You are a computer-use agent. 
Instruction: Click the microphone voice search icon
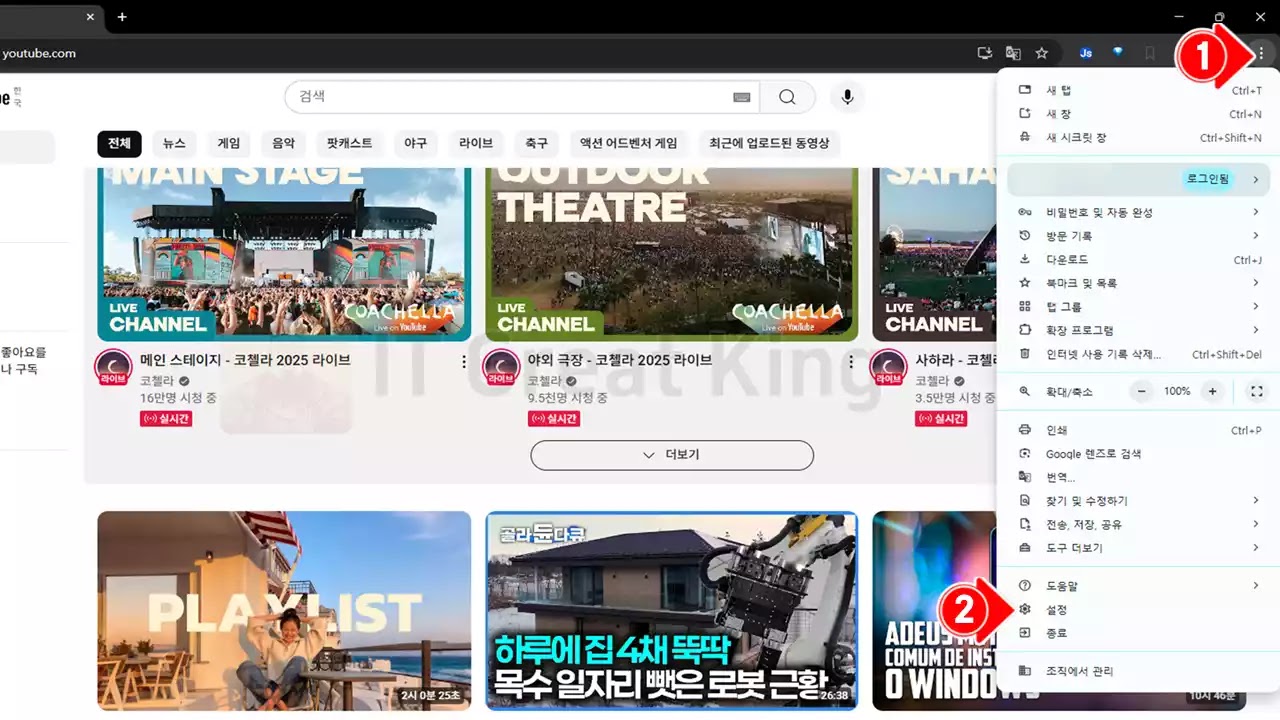point(847,97)
